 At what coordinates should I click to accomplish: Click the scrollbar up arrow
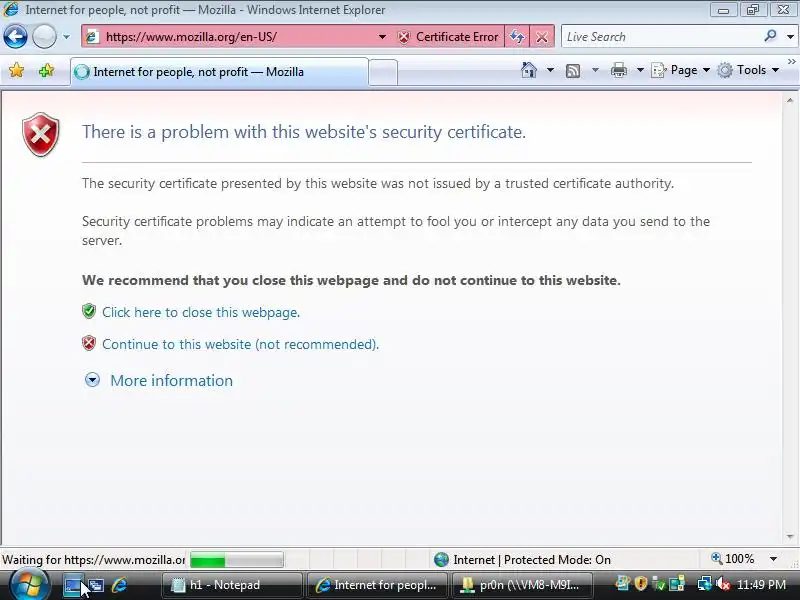point(790,101)
